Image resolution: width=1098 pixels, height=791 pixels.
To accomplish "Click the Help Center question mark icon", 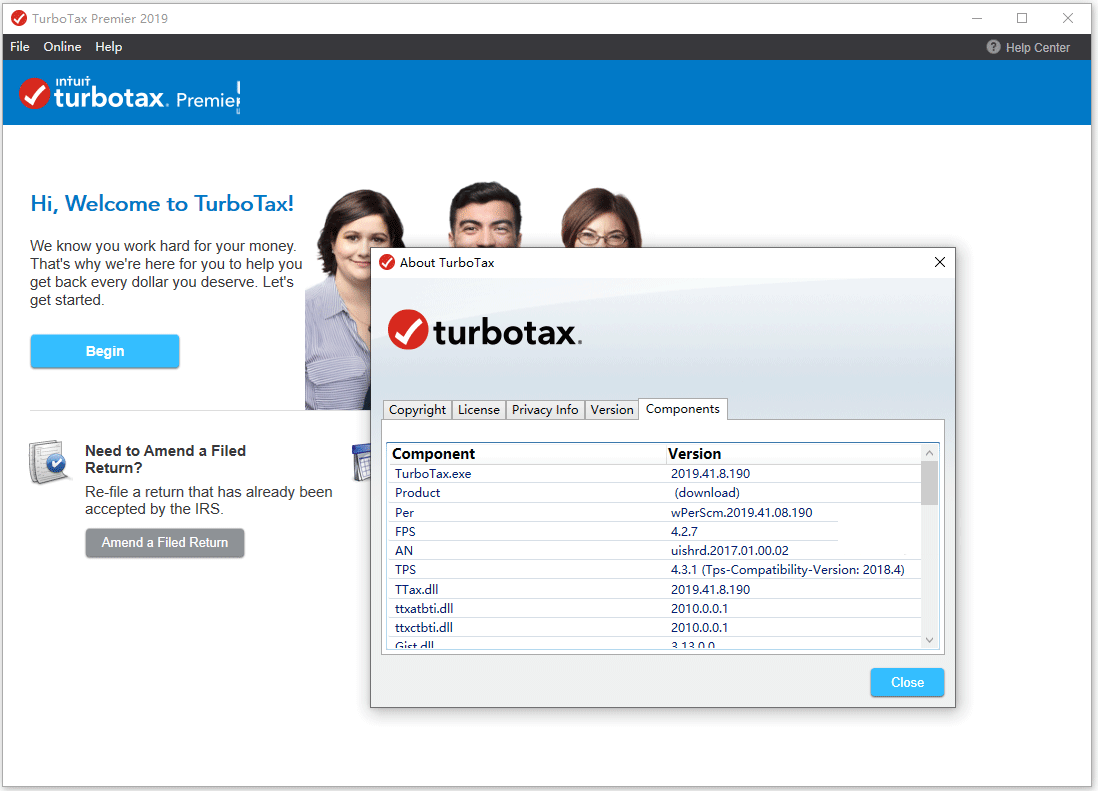I will (993, 47).
